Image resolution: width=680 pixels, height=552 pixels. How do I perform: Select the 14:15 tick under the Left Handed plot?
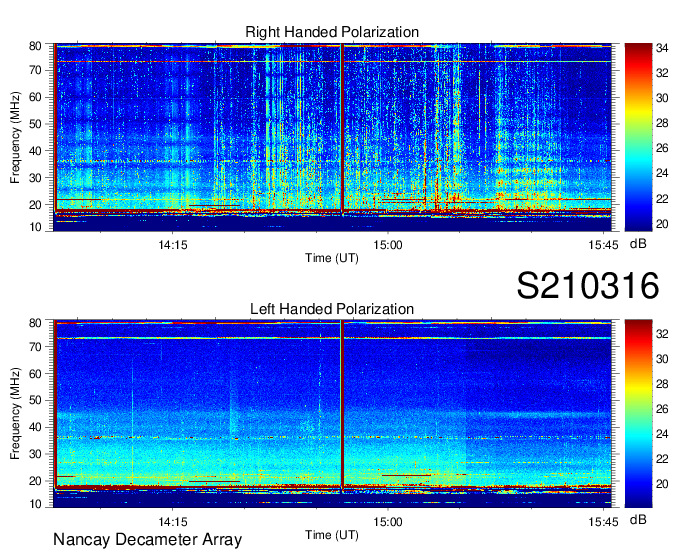click(173, 522)
